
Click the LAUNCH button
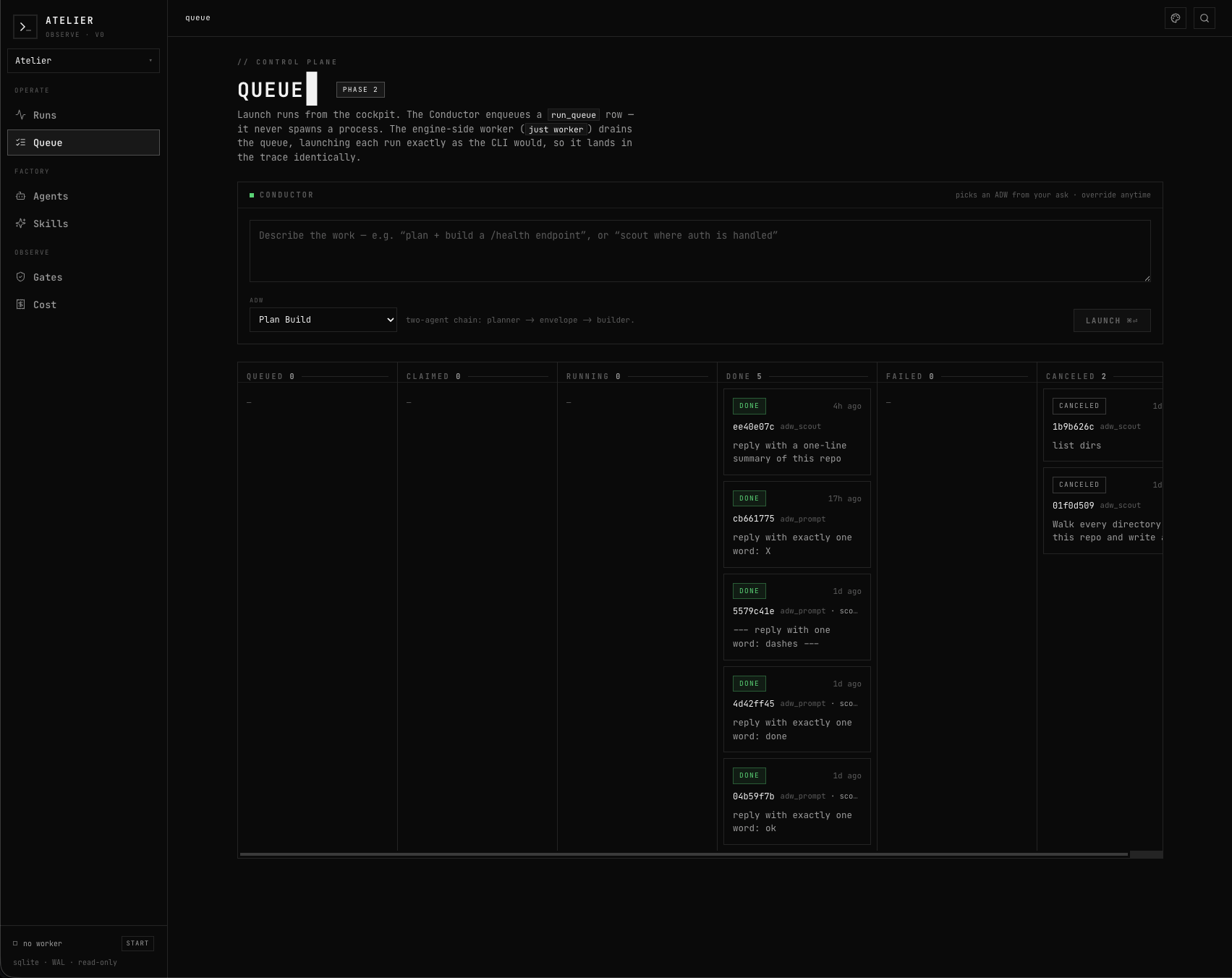pyautogui.click(x=1112, y=320)
